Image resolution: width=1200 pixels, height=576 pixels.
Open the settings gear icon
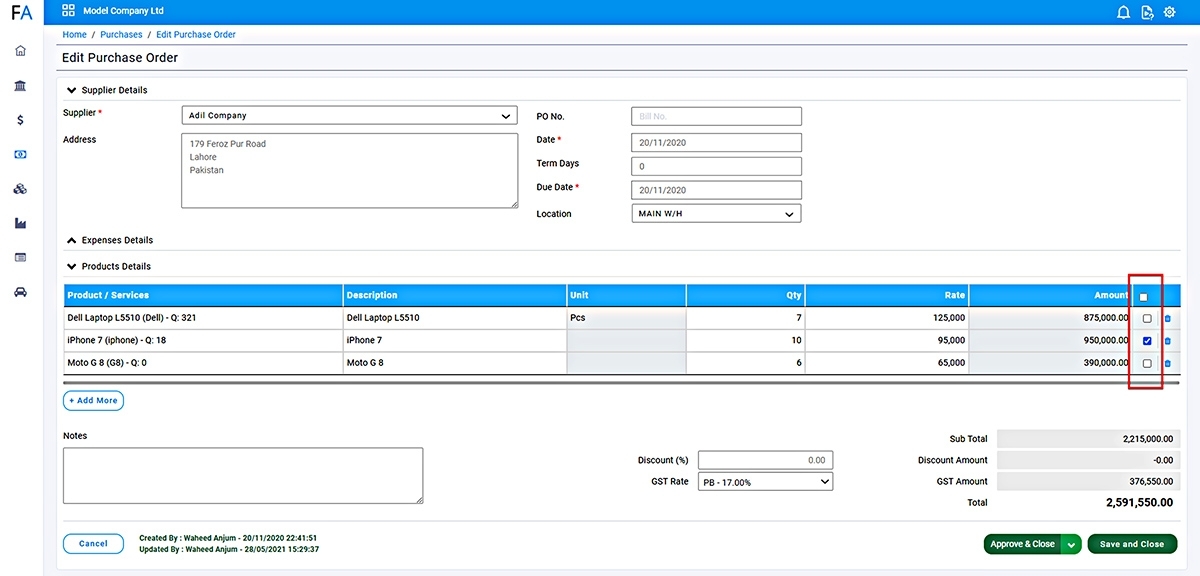(1169, 12)
